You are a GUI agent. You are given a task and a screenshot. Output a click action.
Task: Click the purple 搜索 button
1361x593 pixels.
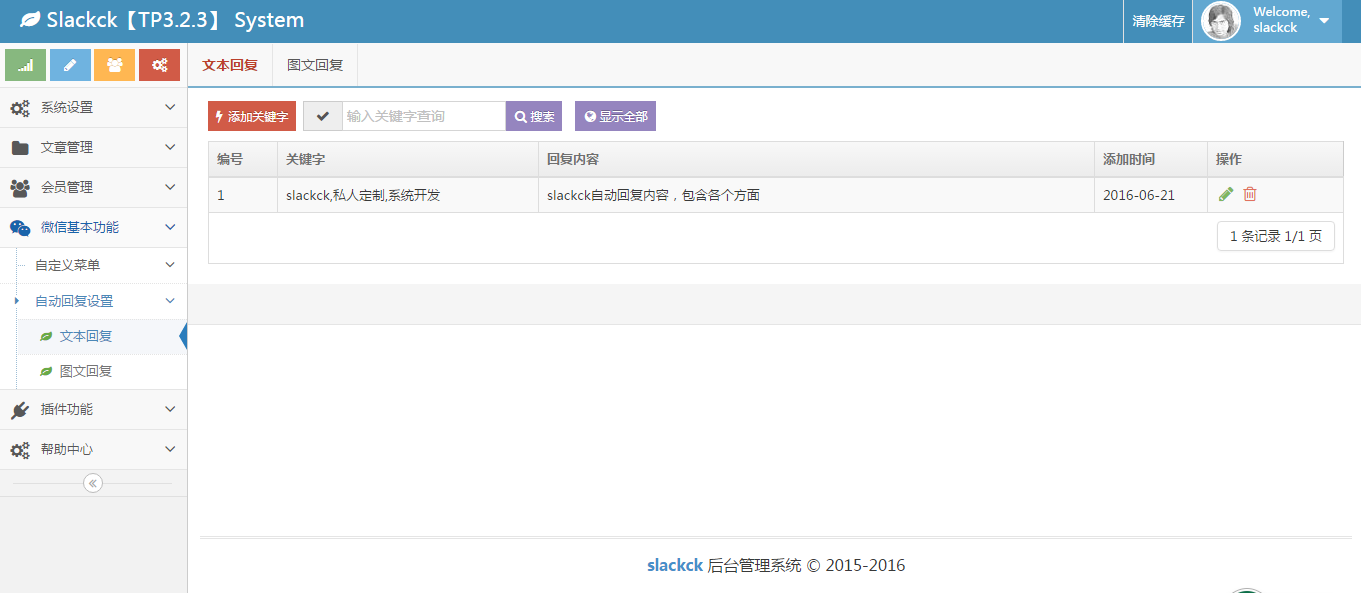click(x=534, y=116)
